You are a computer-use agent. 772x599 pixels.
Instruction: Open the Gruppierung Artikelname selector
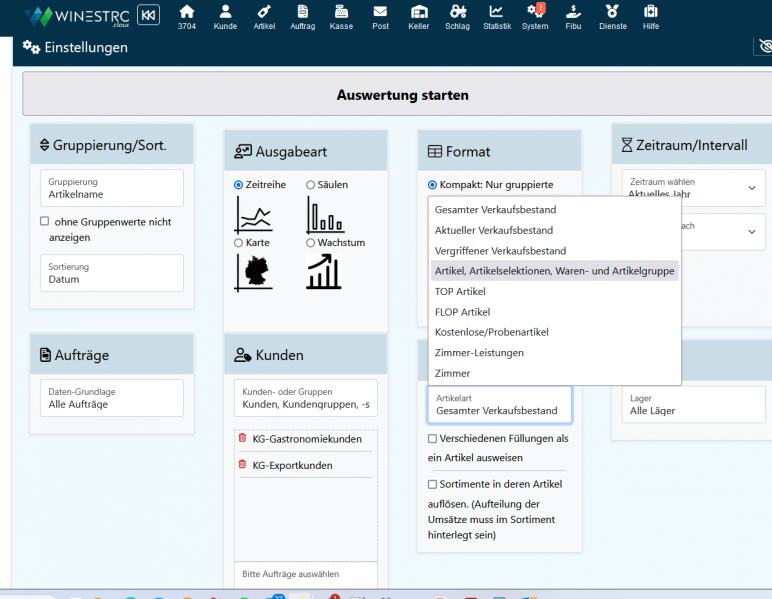coord(111,188)
